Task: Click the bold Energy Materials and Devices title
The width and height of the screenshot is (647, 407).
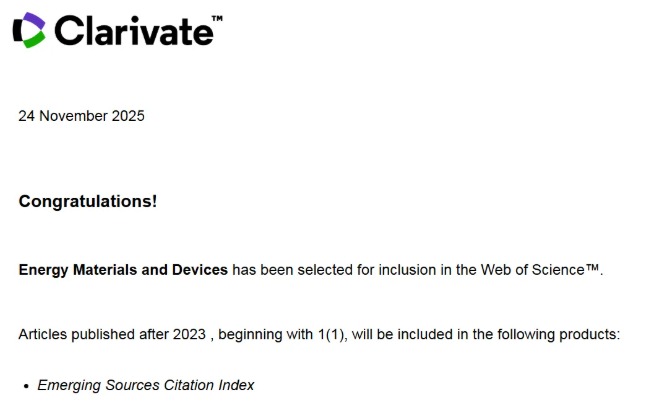Action: 123,270
